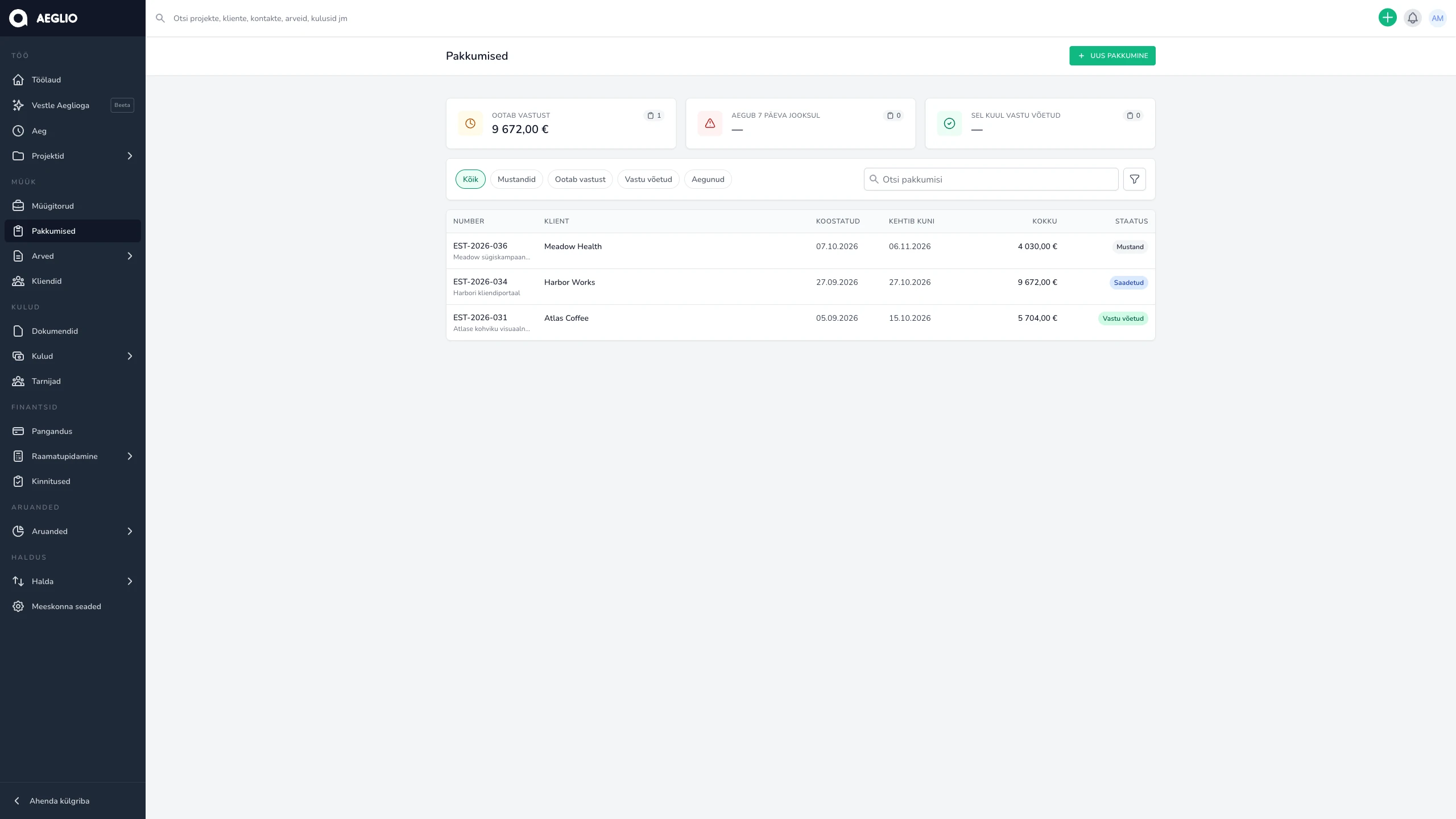Click the Mustand status badge
This screenshot has width=1456, height=819.
coord(1130,247)
